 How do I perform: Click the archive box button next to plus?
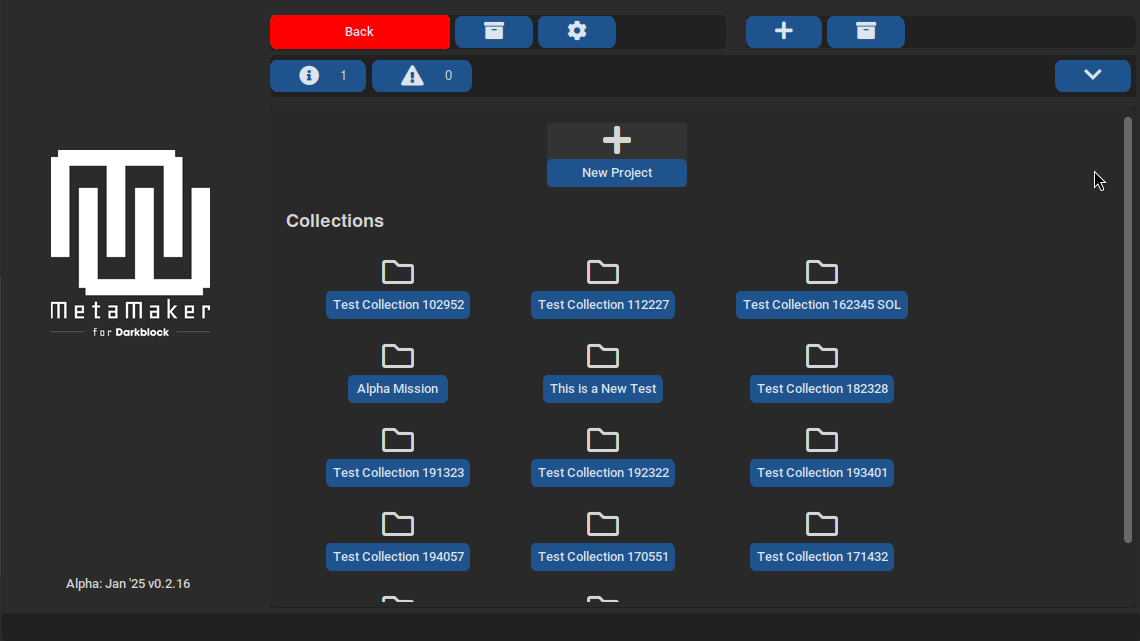(866, 32)
